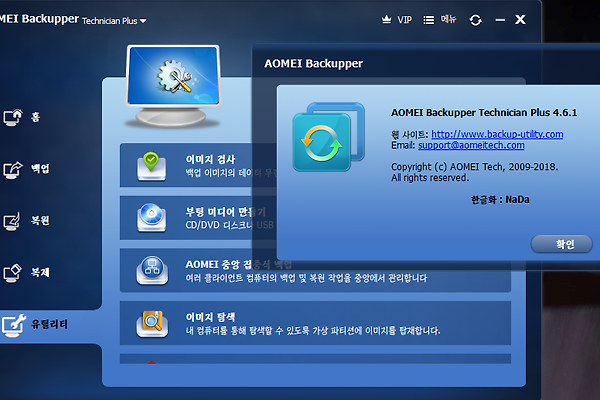Select the 유틸리티 sidebar tab
The height and width of the screenshot is (400, 600).
[x=40, y=323]
